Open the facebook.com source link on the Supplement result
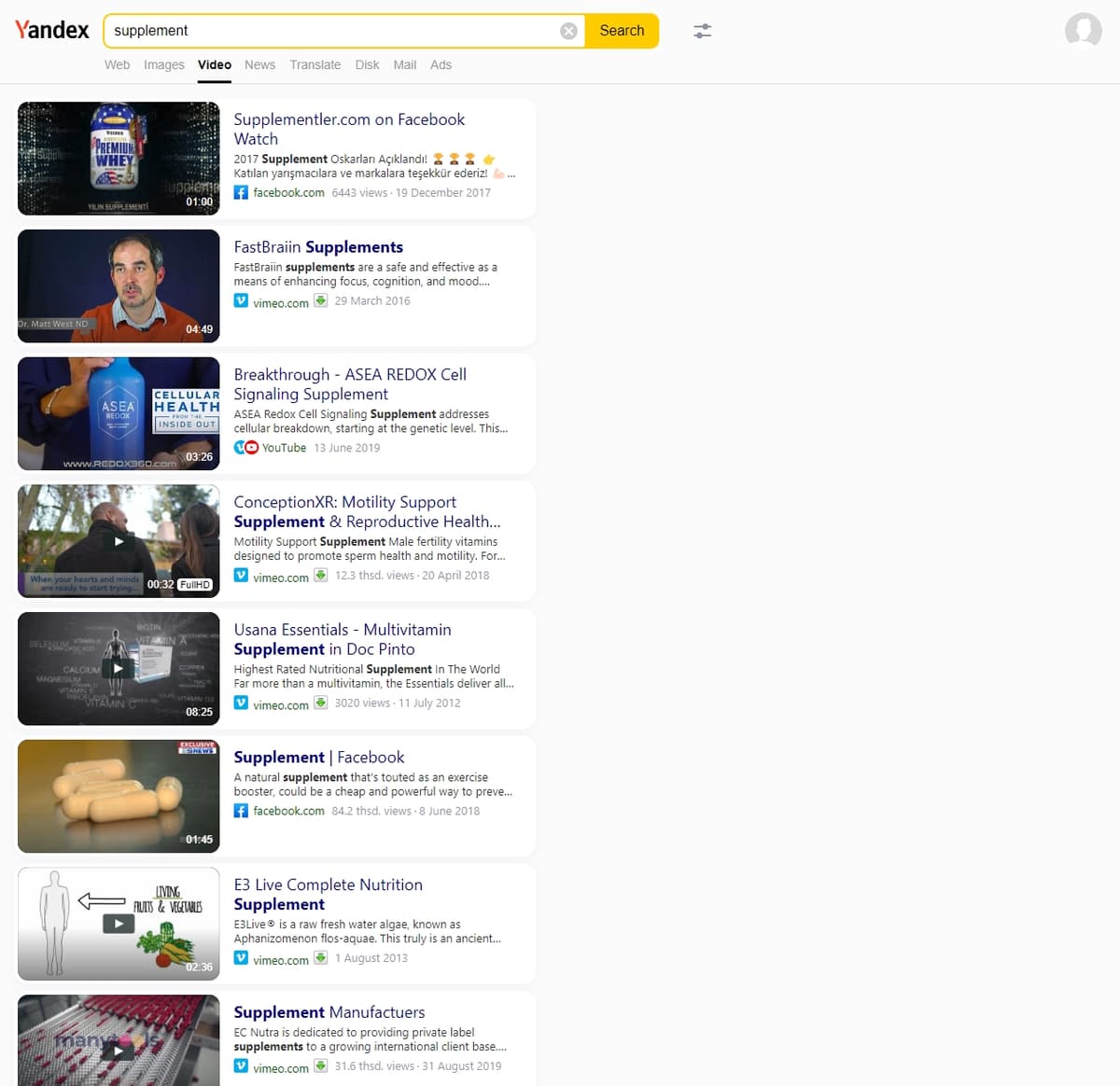 tap(288, 810)
